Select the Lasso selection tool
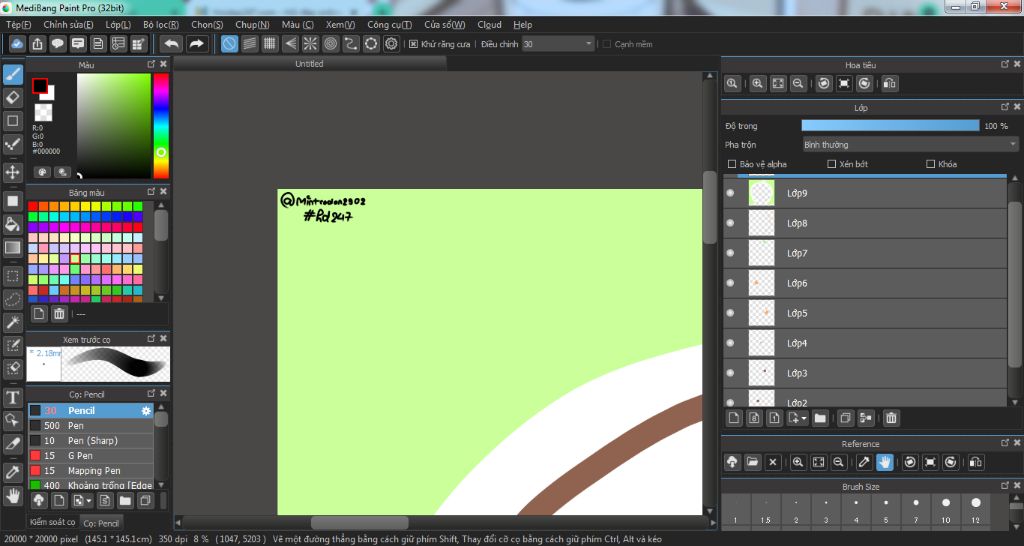1024x546 pixels. point(12,299)
